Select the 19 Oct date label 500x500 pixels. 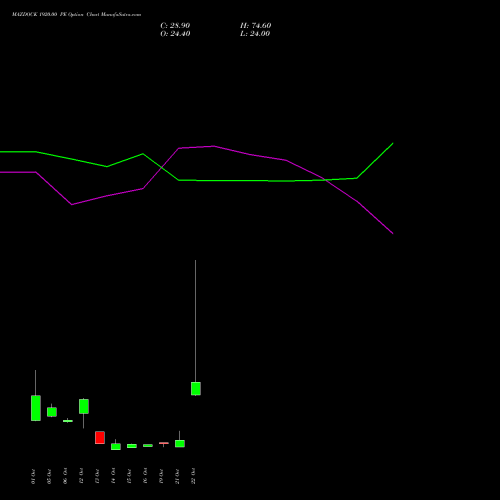161,476
